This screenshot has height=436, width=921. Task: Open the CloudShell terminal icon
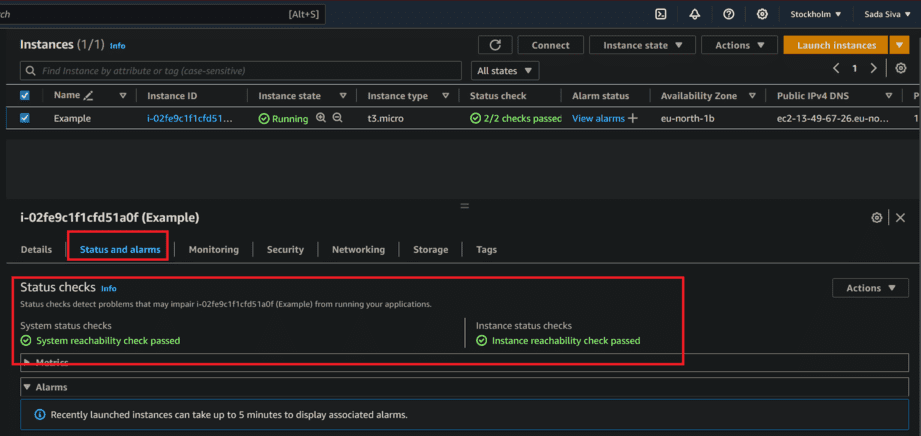pos(661,14)
